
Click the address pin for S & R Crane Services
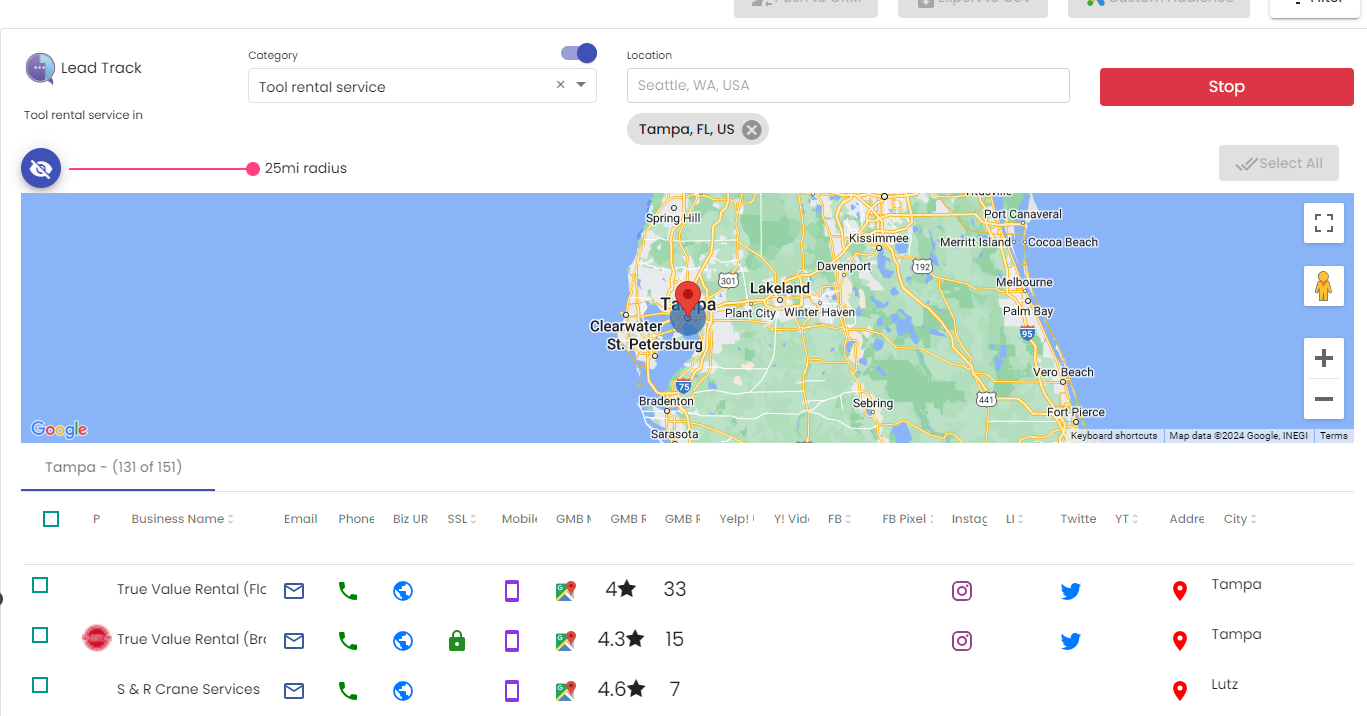point(1180,691)
